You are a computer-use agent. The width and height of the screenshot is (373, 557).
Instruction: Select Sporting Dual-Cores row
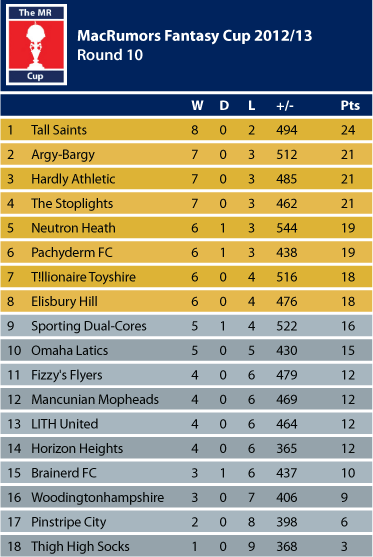coord(186,326)
